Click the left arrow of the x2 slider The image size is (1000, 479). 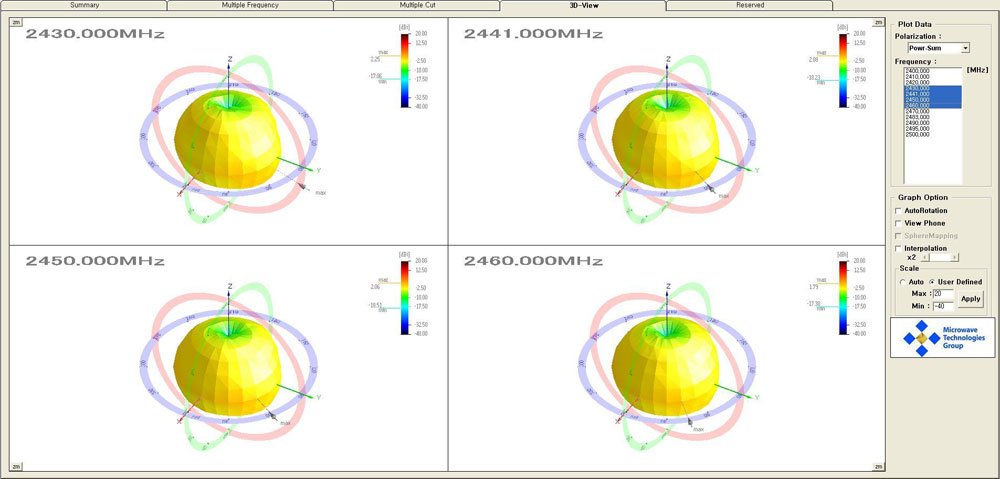point(925,258)
